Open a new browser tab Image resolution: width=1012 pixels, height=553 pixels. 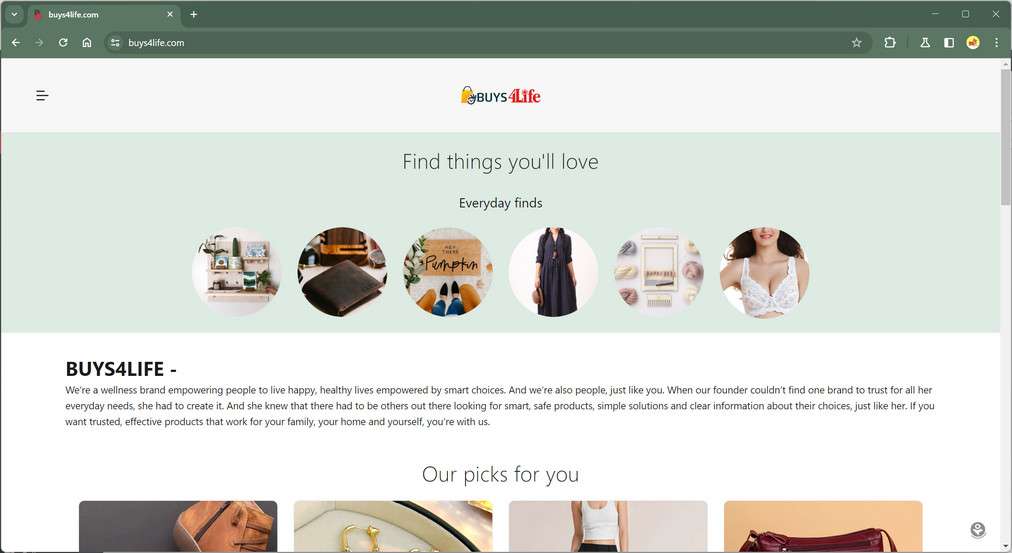tap(194, 14)
